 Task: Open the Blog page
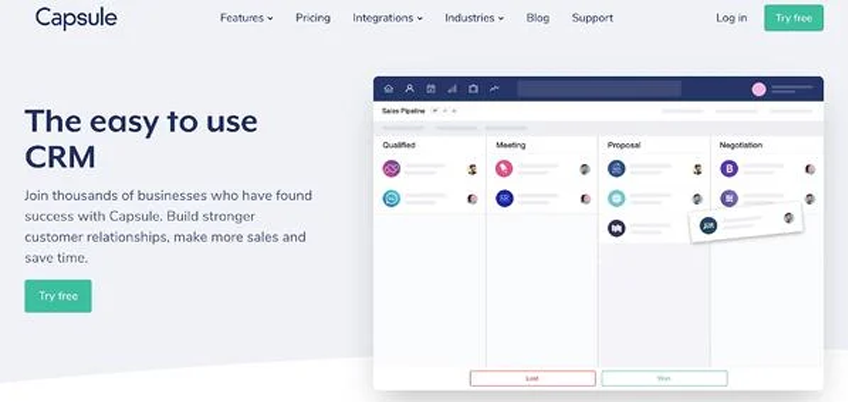point(538,18)
